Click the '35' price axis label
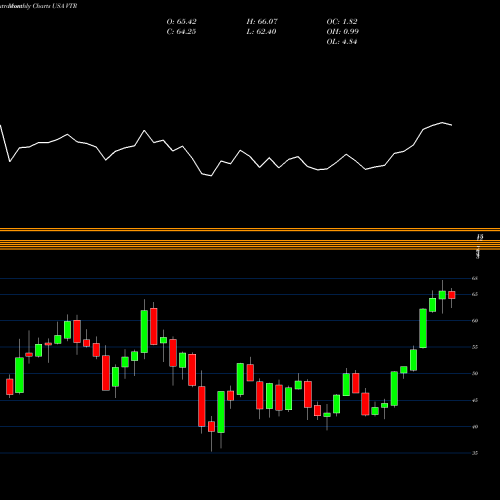 475,453
